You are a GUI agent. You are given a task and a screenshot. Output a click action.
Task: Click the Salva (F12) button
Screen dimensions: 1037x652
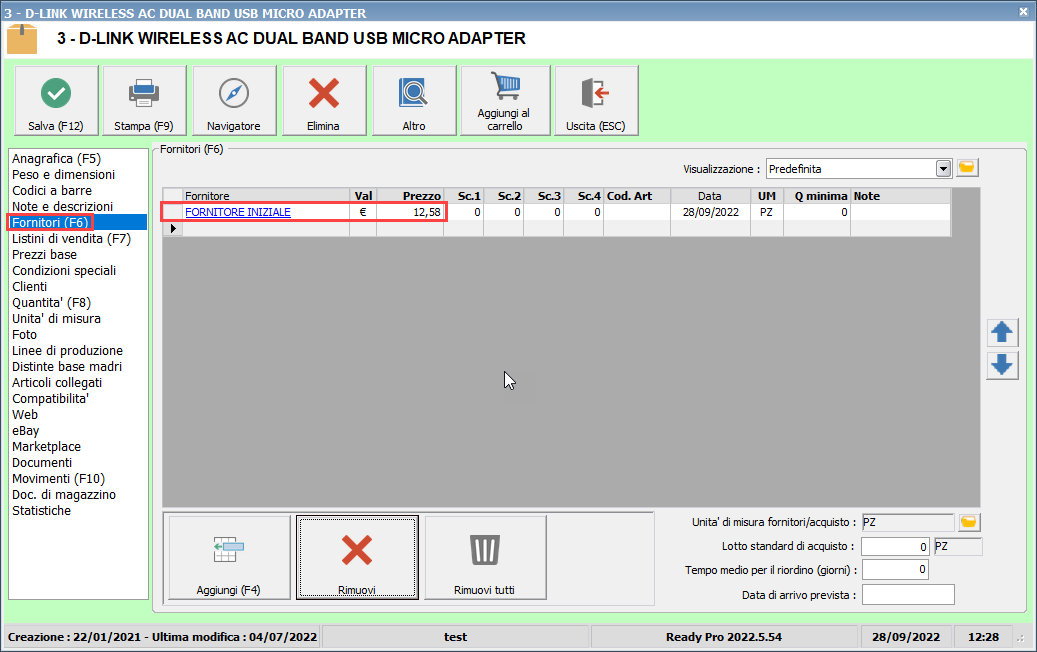point(56,101)
